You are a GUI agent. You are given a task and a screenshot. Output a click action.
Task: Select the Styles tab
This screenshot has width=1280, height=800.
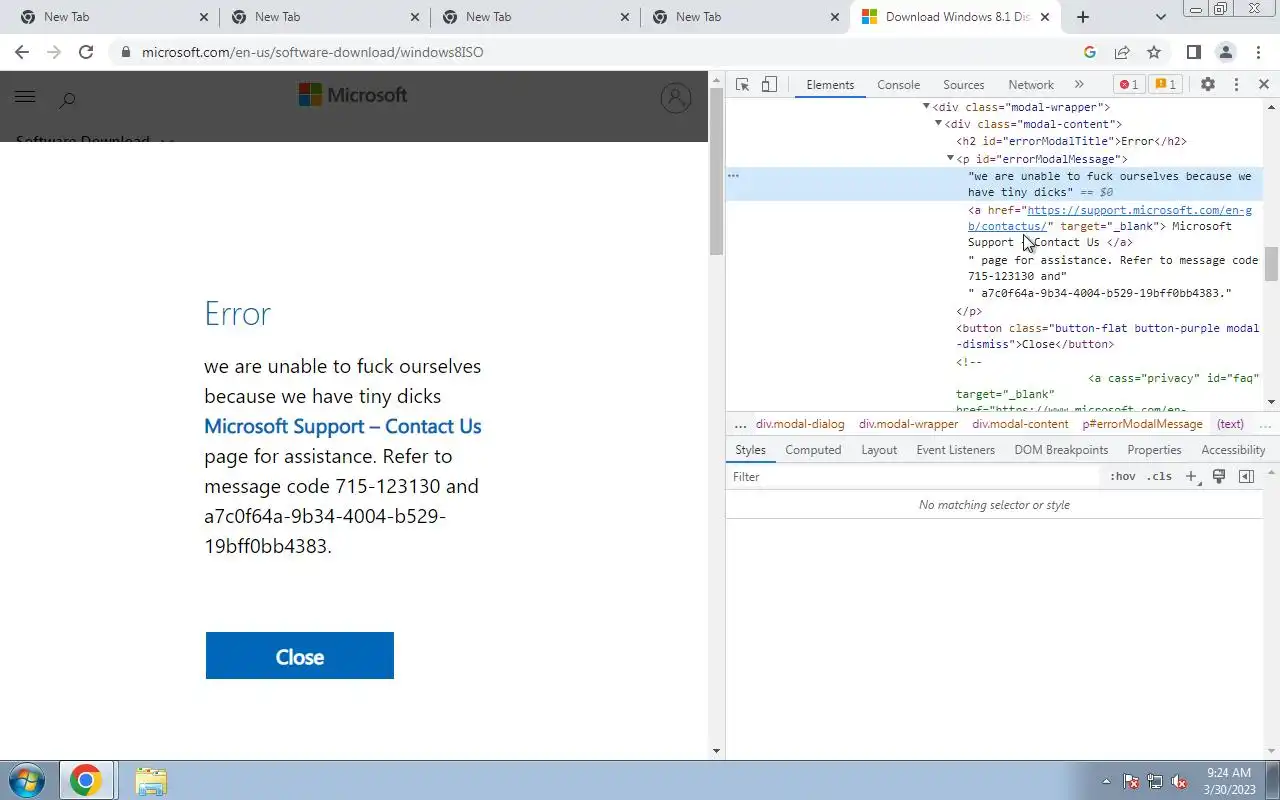tap(750, 450)
